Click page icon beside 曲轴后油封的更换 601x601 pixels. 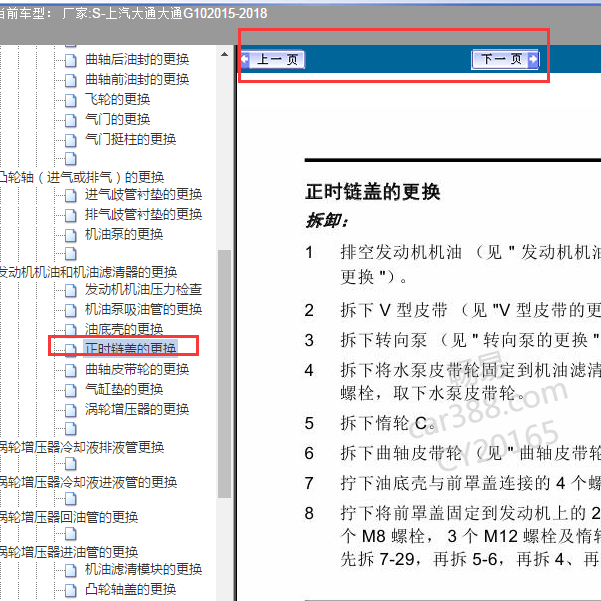coord(71,60)
